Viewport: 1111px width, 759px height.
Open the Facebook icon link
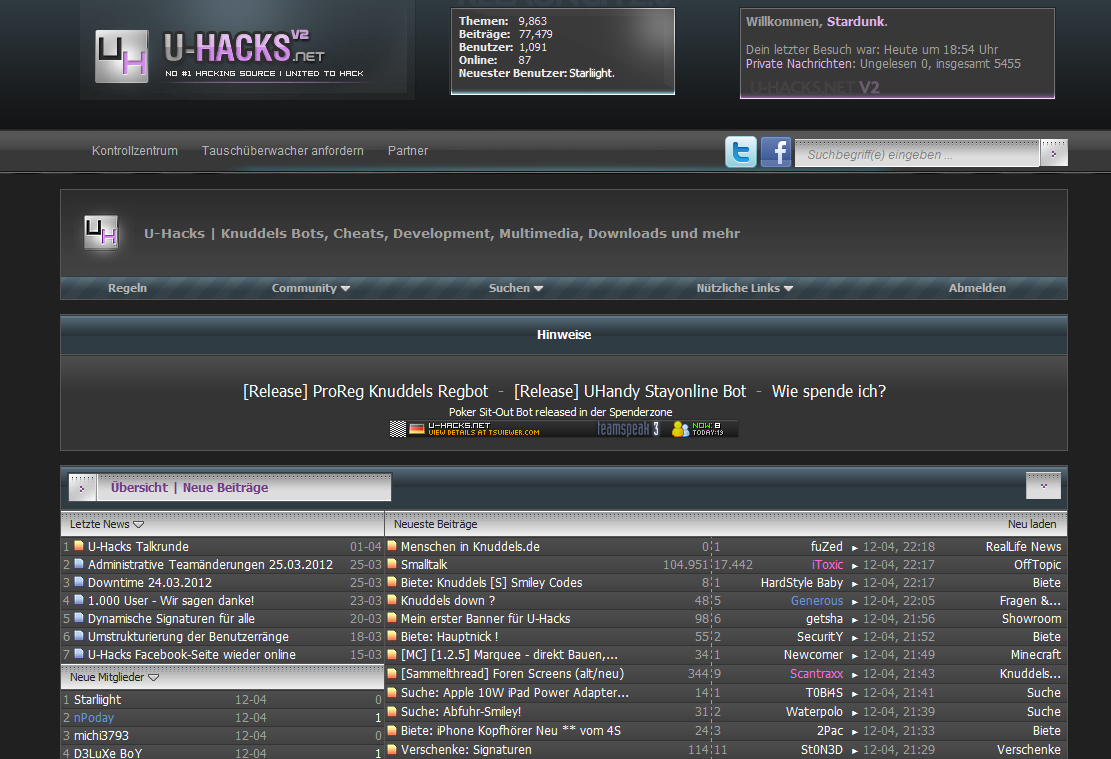[x=776, y=152]
